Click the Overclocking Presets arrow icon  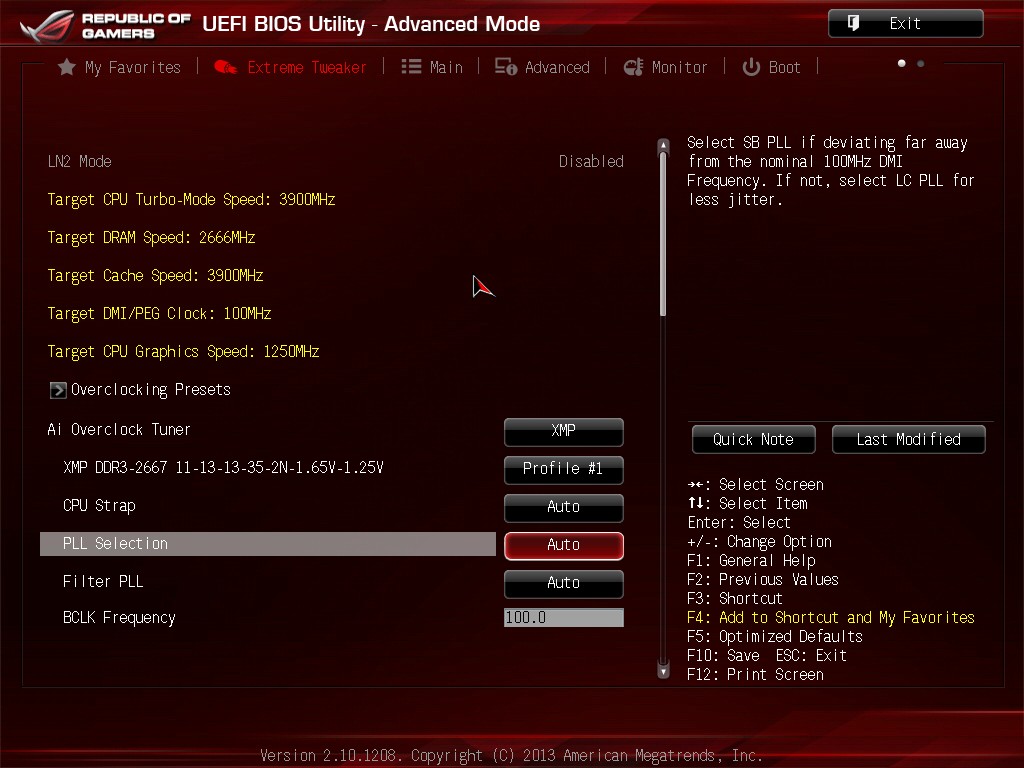point(58,390)
